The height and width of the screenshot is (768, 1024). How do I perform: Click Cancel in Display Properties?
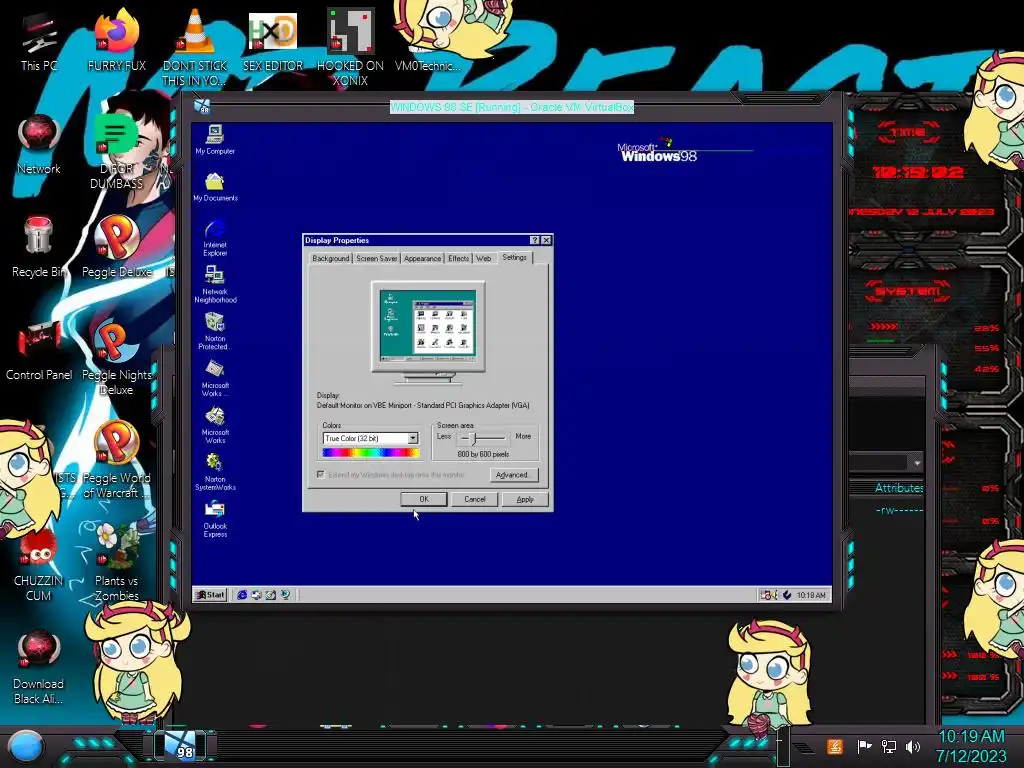coord(475,499)
